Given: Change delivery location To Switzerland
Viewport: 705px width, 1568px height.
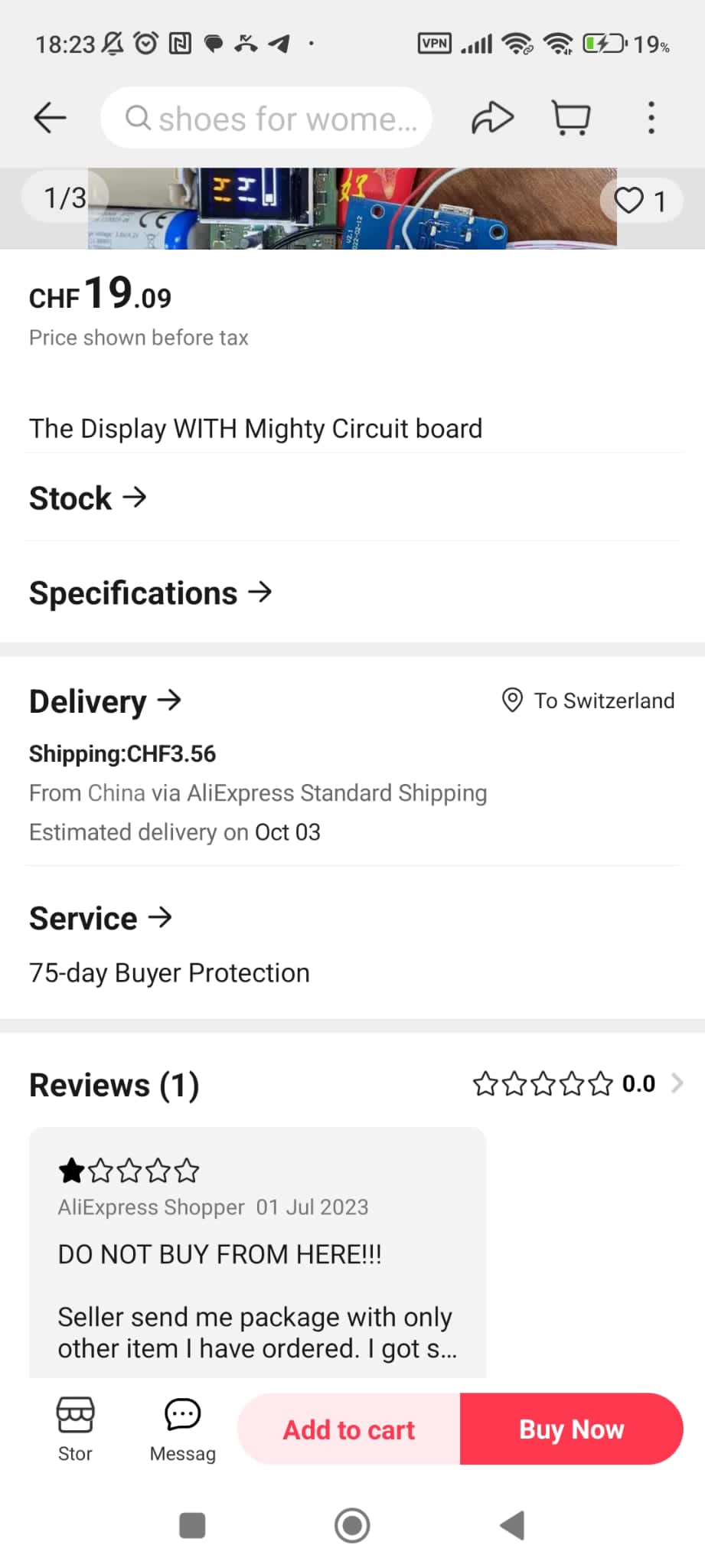Looking at the screenshot, I should pos(589,701).
